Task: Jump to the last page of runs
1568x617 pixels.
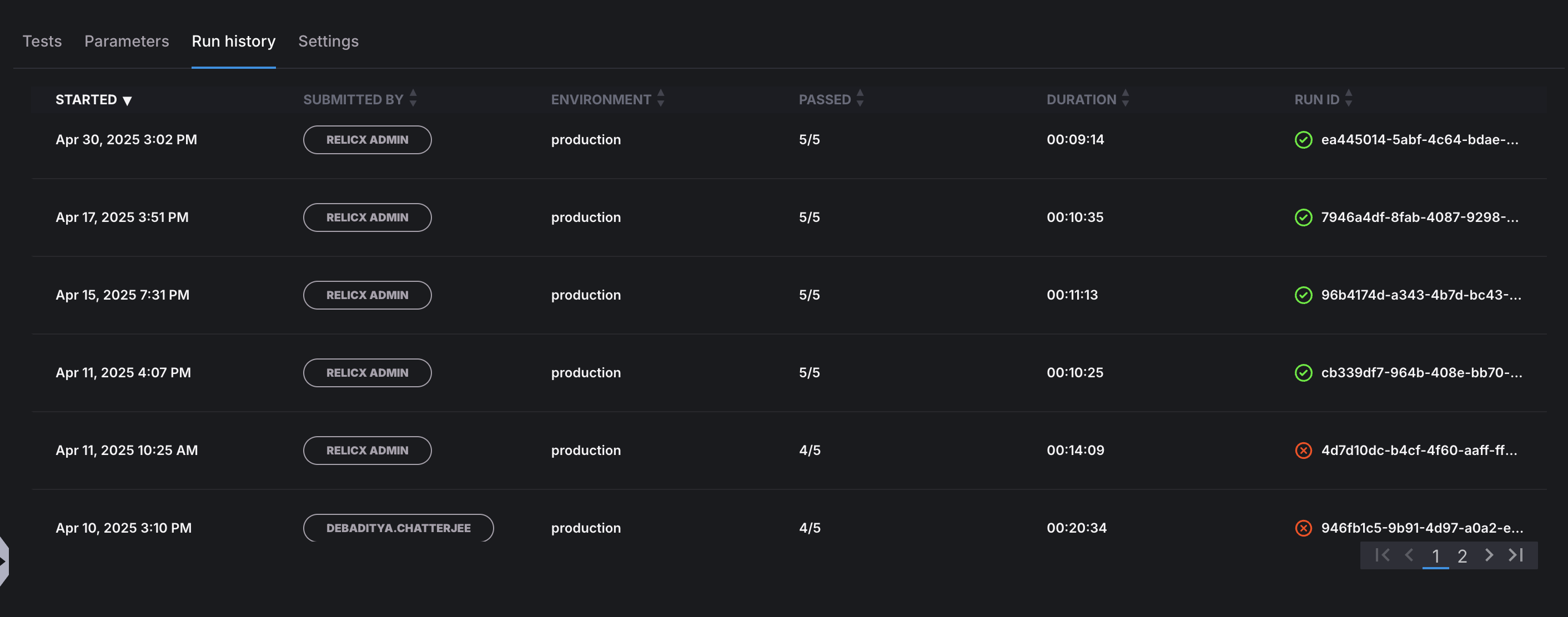Action: (1516, 555)
